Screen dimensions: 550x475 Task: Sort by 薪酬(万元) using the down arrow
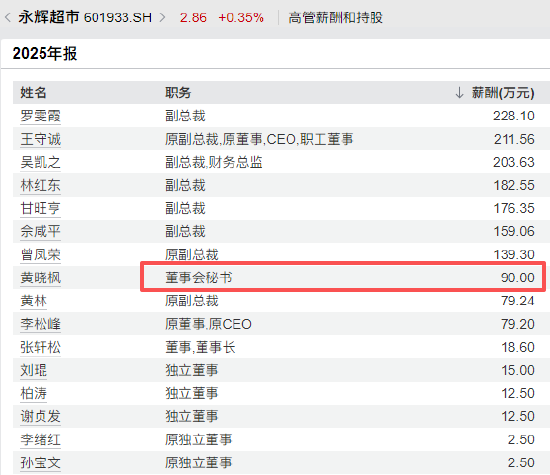tap(459, 93)
